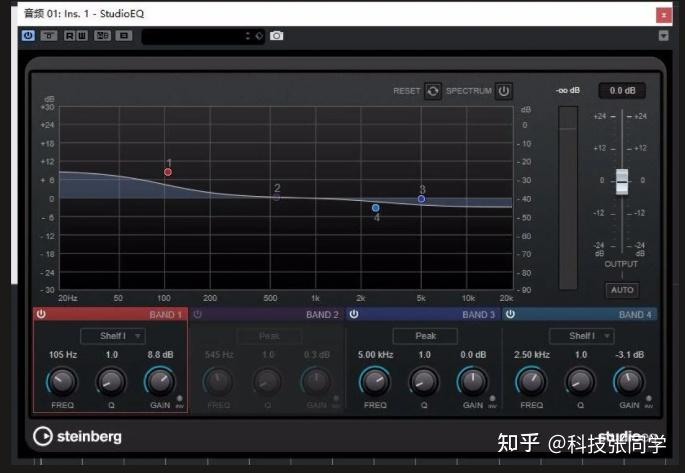
Task: Click the output fader handle
Action: coord(622,181)
